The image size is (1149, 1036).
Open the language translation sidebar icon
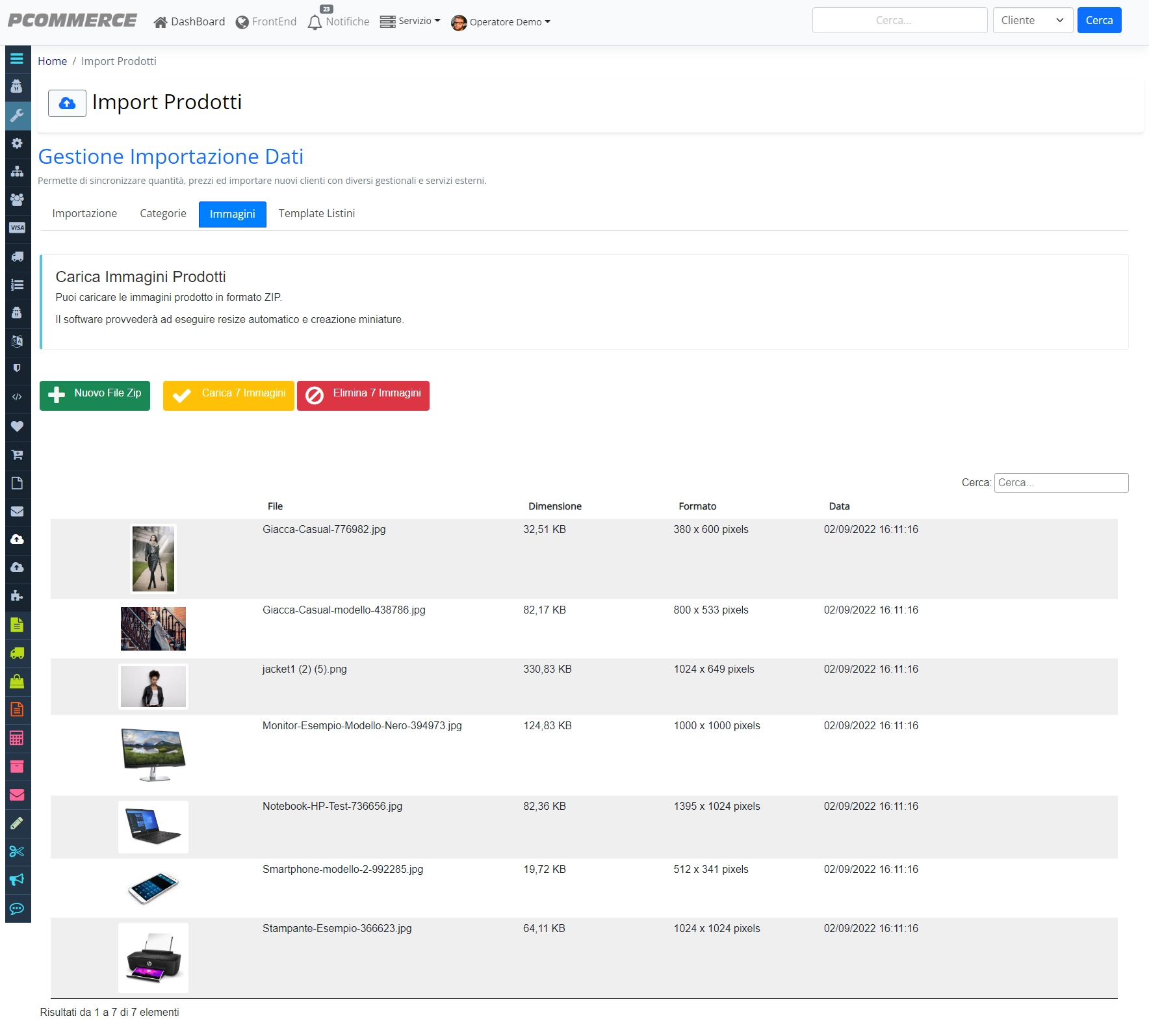pos(17,341)
